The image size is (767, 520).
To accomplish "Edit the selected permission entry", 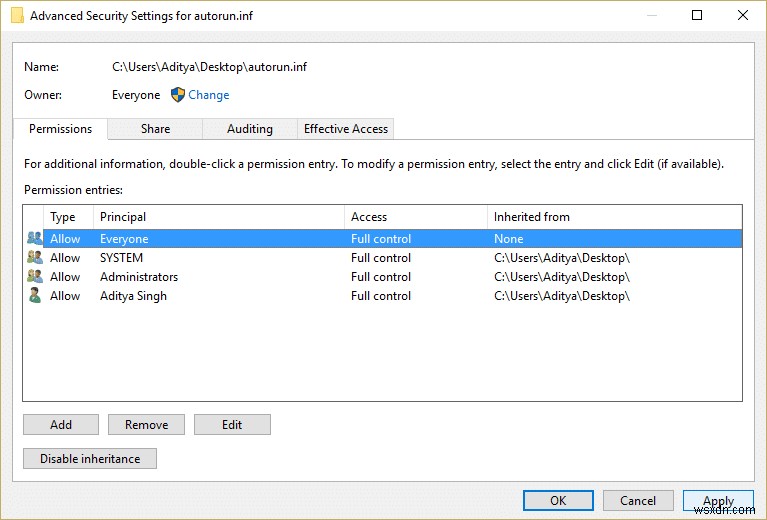I will [232, 425].
